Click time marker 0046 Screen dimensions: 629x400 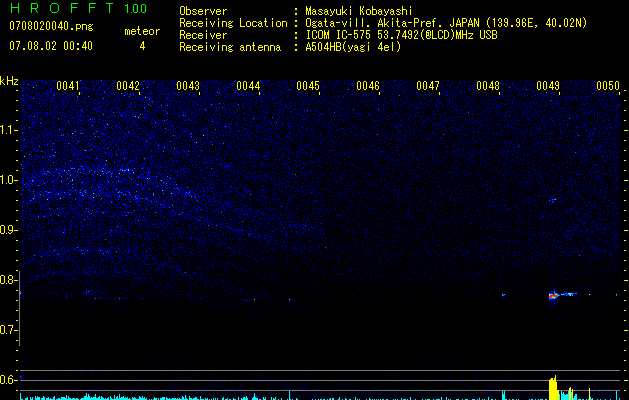coord(368,86)
